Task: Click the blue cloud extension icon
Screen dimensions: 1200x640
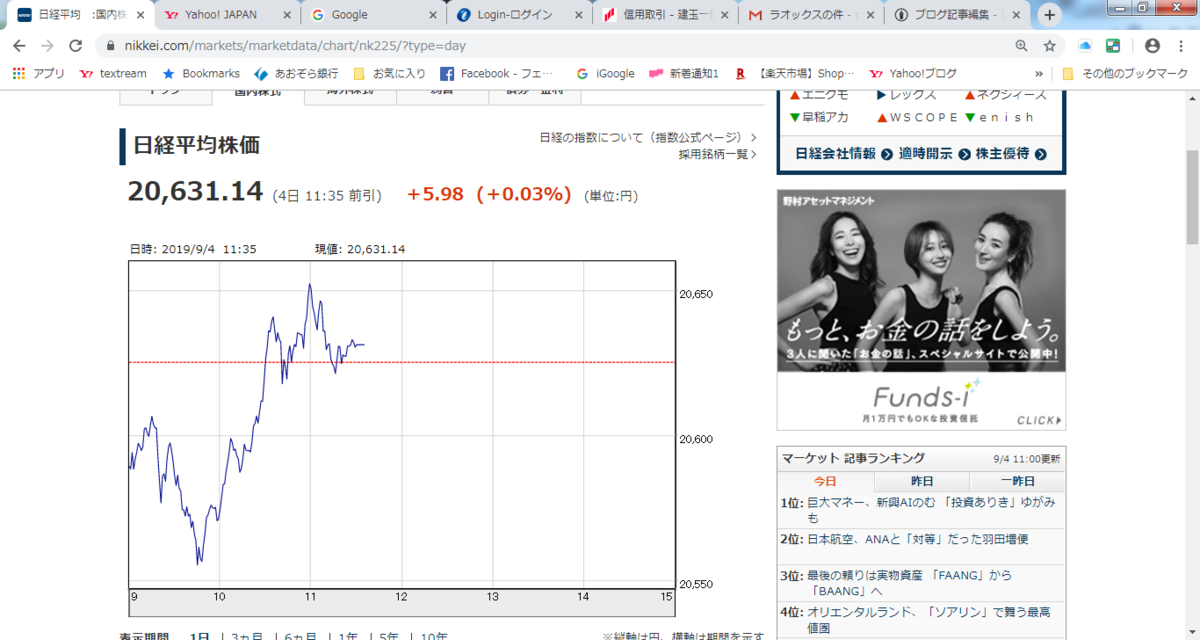Action: point(1085,46)
